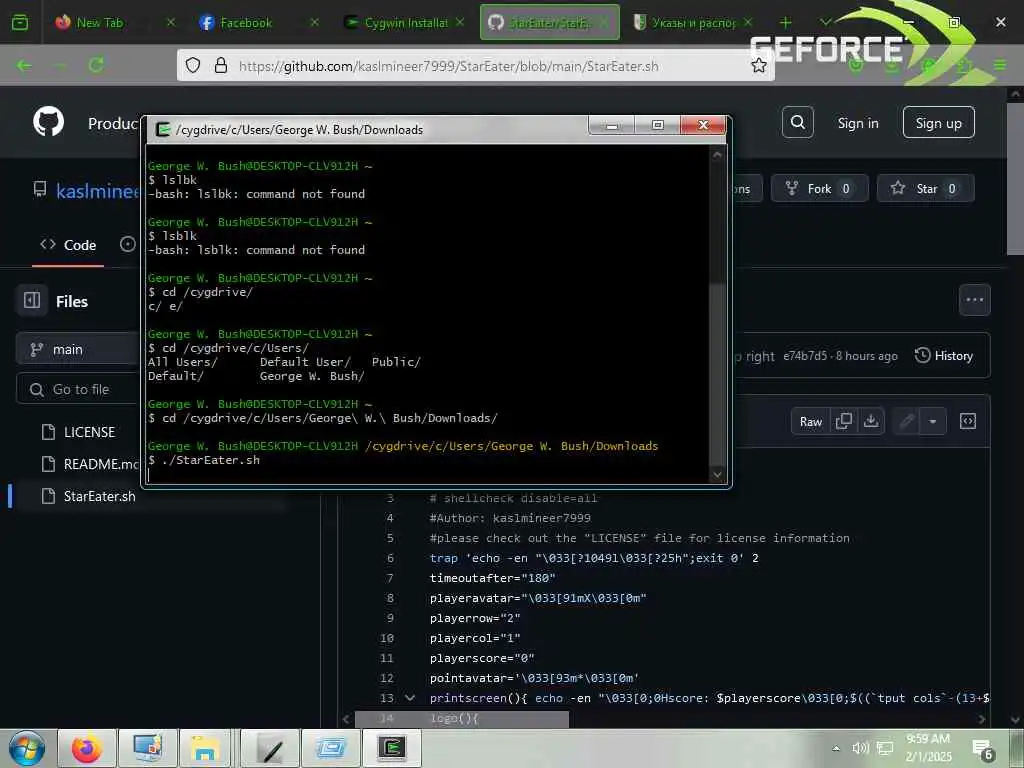Show hidden tray icons arrow

(836, 748)
